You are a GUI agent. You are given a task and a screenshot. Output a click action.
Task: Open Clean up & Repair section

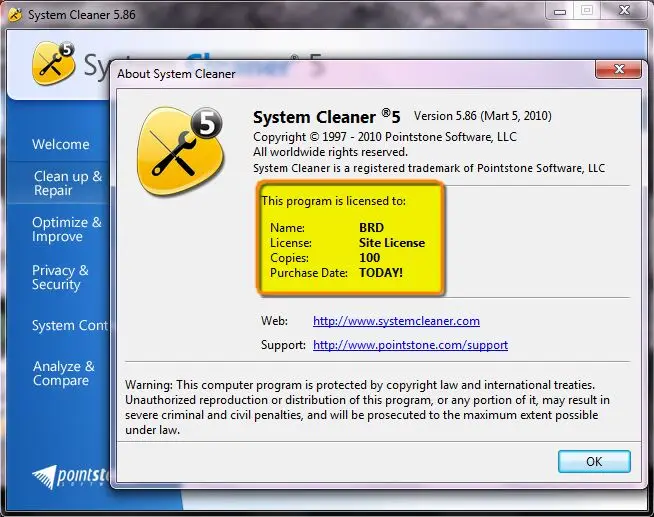click(x=68, y=183)
